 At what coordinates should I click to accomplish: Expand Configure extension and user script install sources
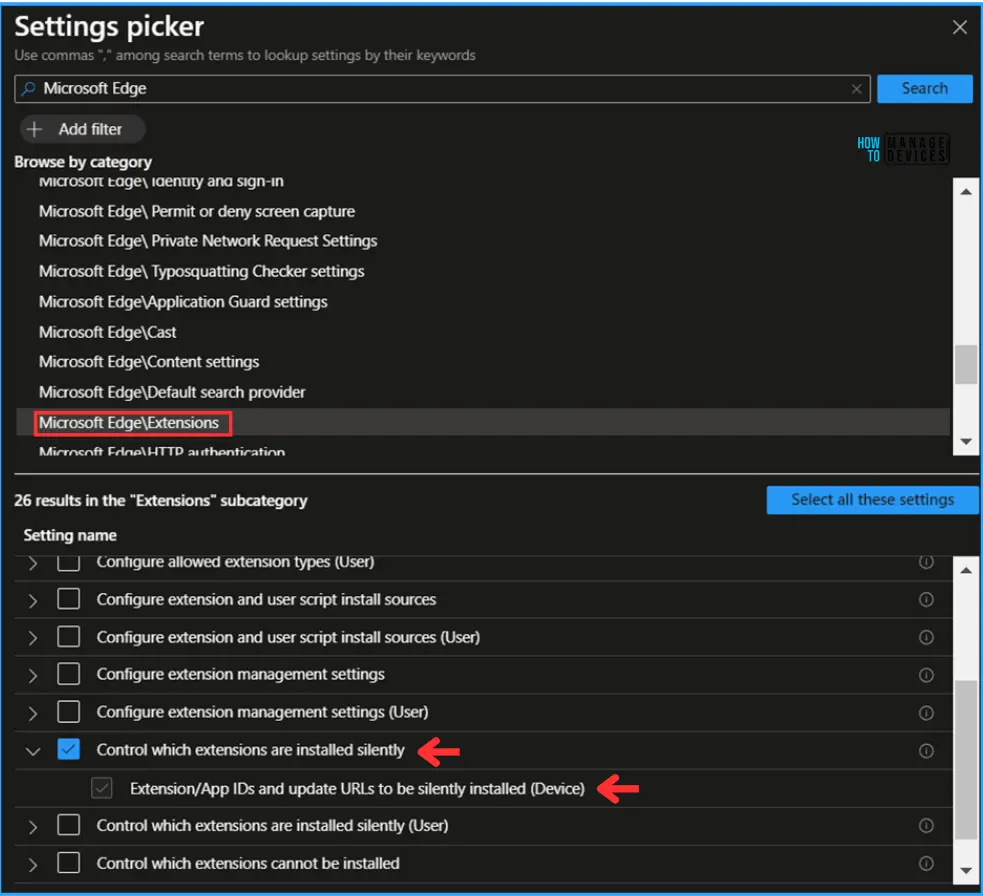33,601
